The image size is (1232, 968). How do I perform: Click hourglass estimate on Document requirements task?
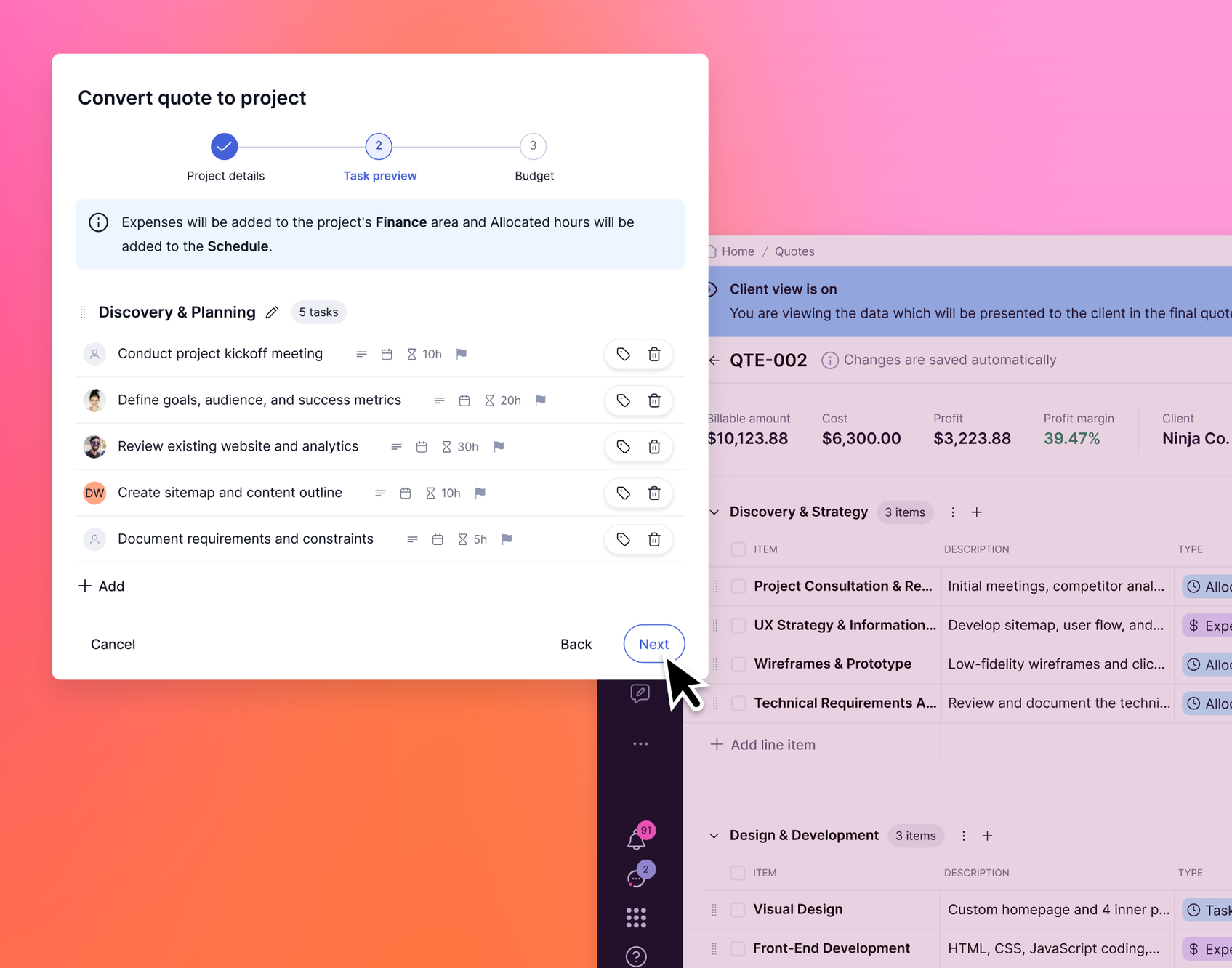tap(462, 539)
